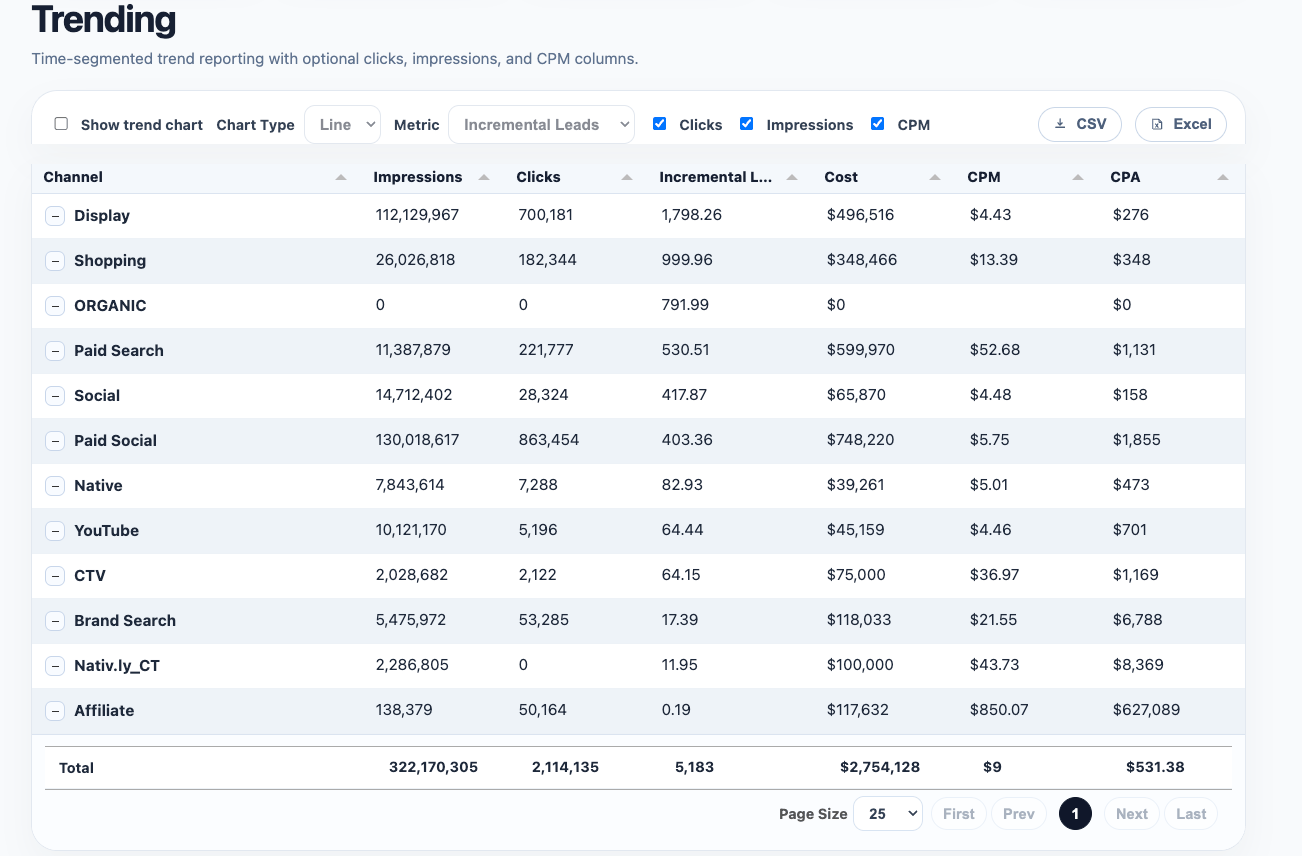The width and height of the screenshot is (1302, 856).
Task: Sort by the CPA column arrow
Action: click(x=1223, y=177)
